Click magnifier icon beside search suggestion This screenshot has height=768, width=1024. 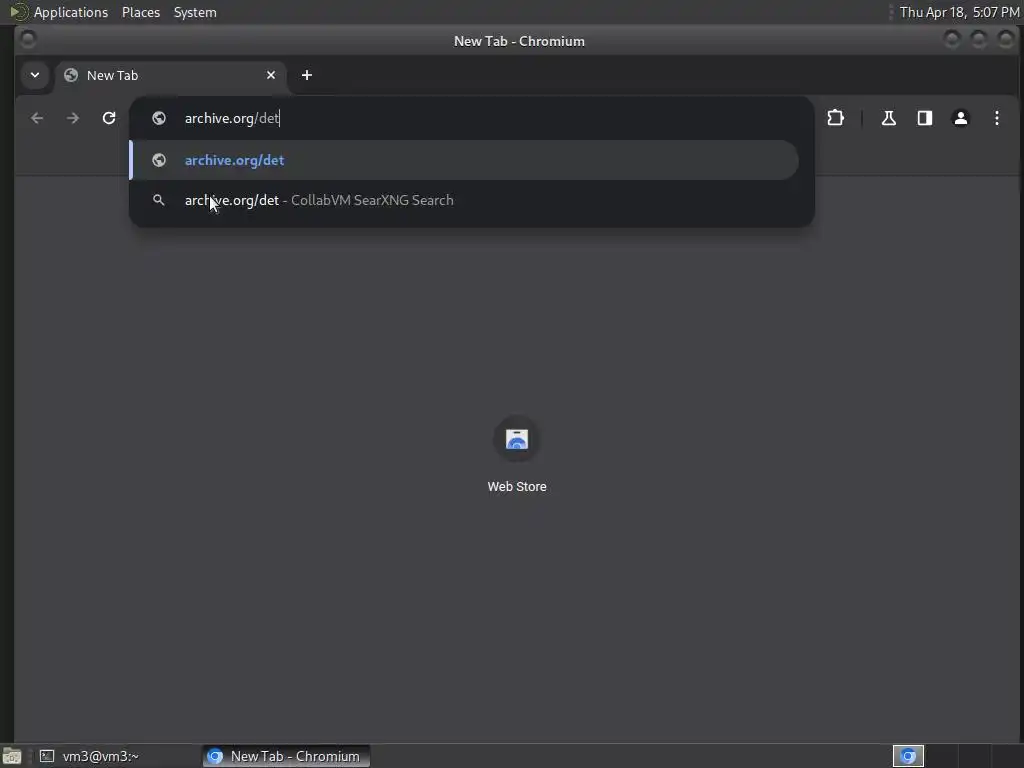[159, 200]
